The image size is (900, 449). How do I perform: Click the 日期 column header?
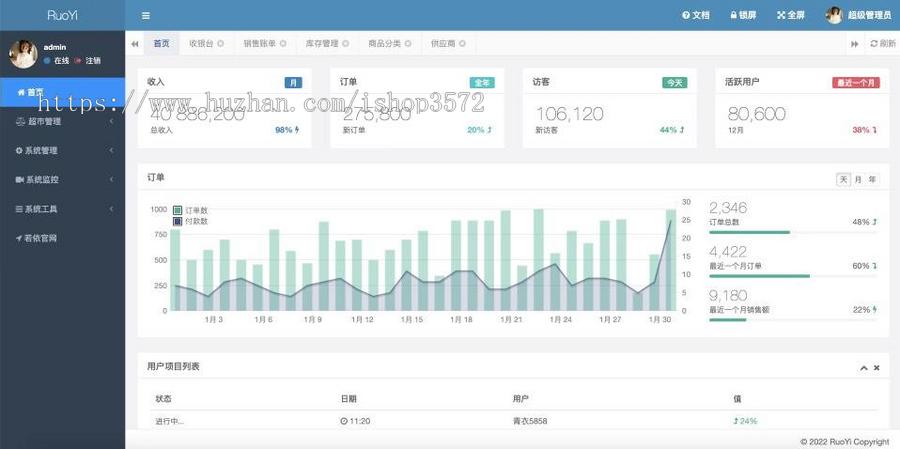(x=348, y=398)
